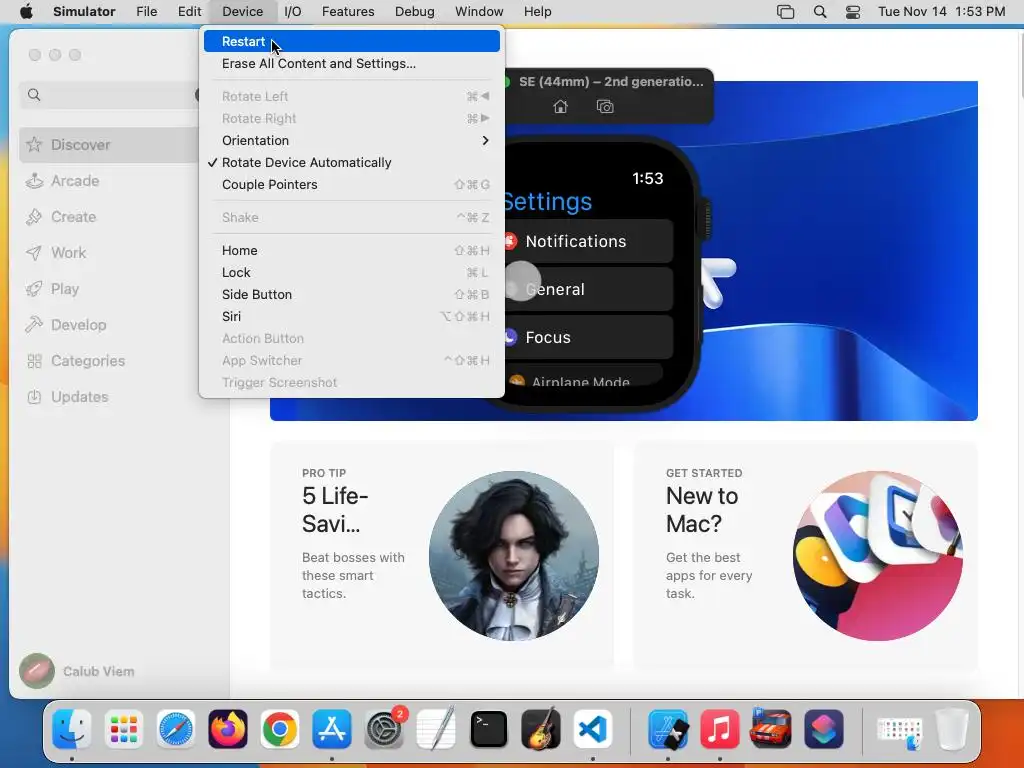Open Safari from the Dock
The image size is (1024, 768).
[x=176, y=728]
